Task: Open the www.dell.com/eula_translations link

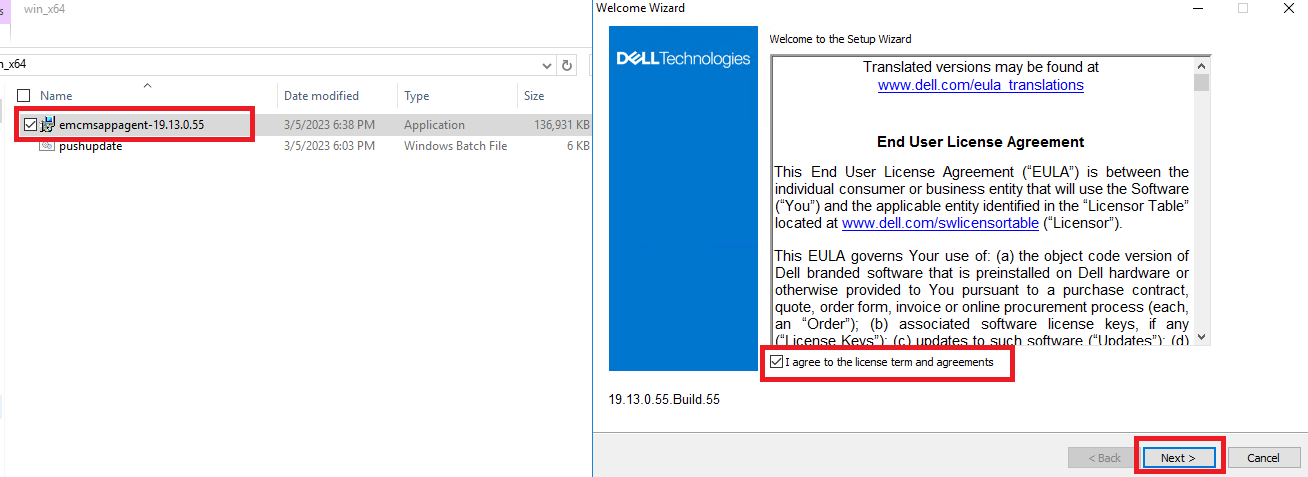Action: (x=980, y=85)
